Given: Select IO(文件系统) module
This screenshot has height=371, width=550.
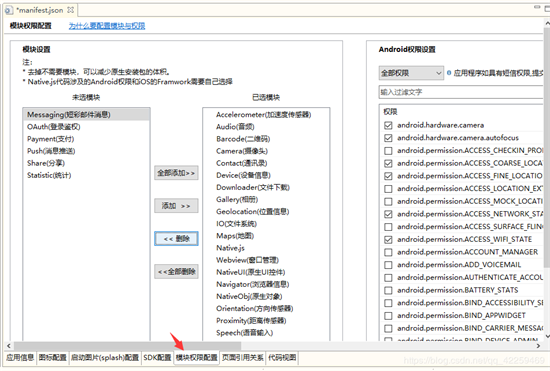Looking at the screenshot, I should [x=266, y=224].
